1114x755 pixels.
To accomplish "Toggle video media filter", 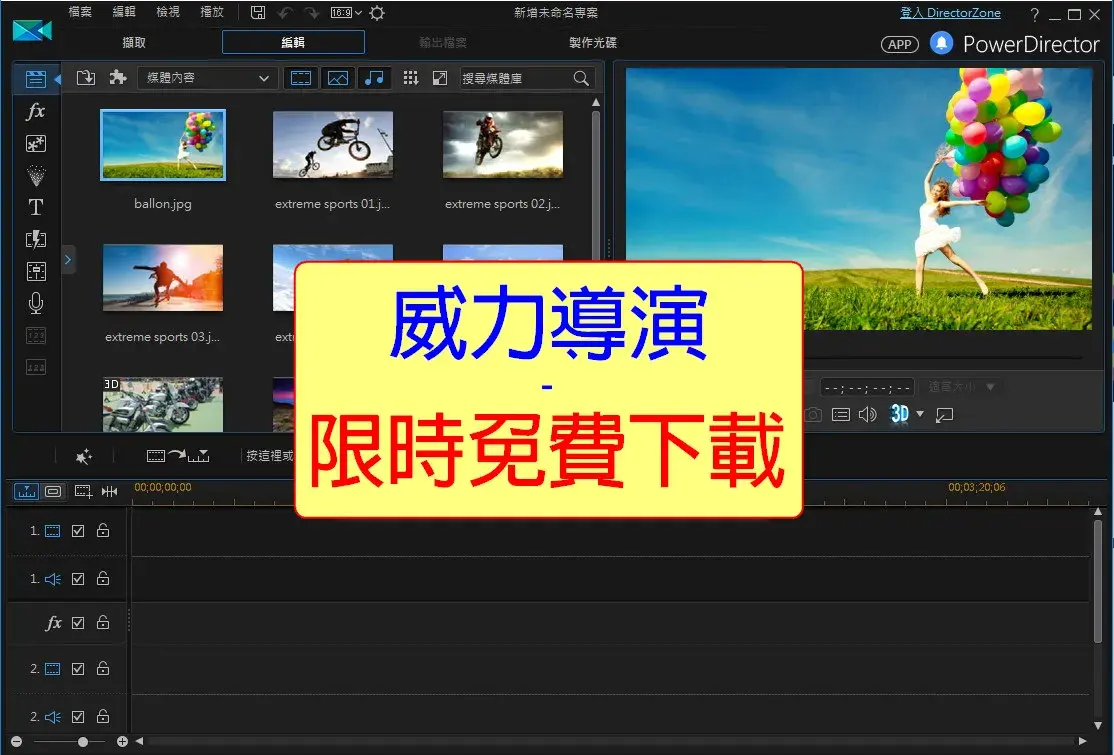I will click(x=301, y=78).
